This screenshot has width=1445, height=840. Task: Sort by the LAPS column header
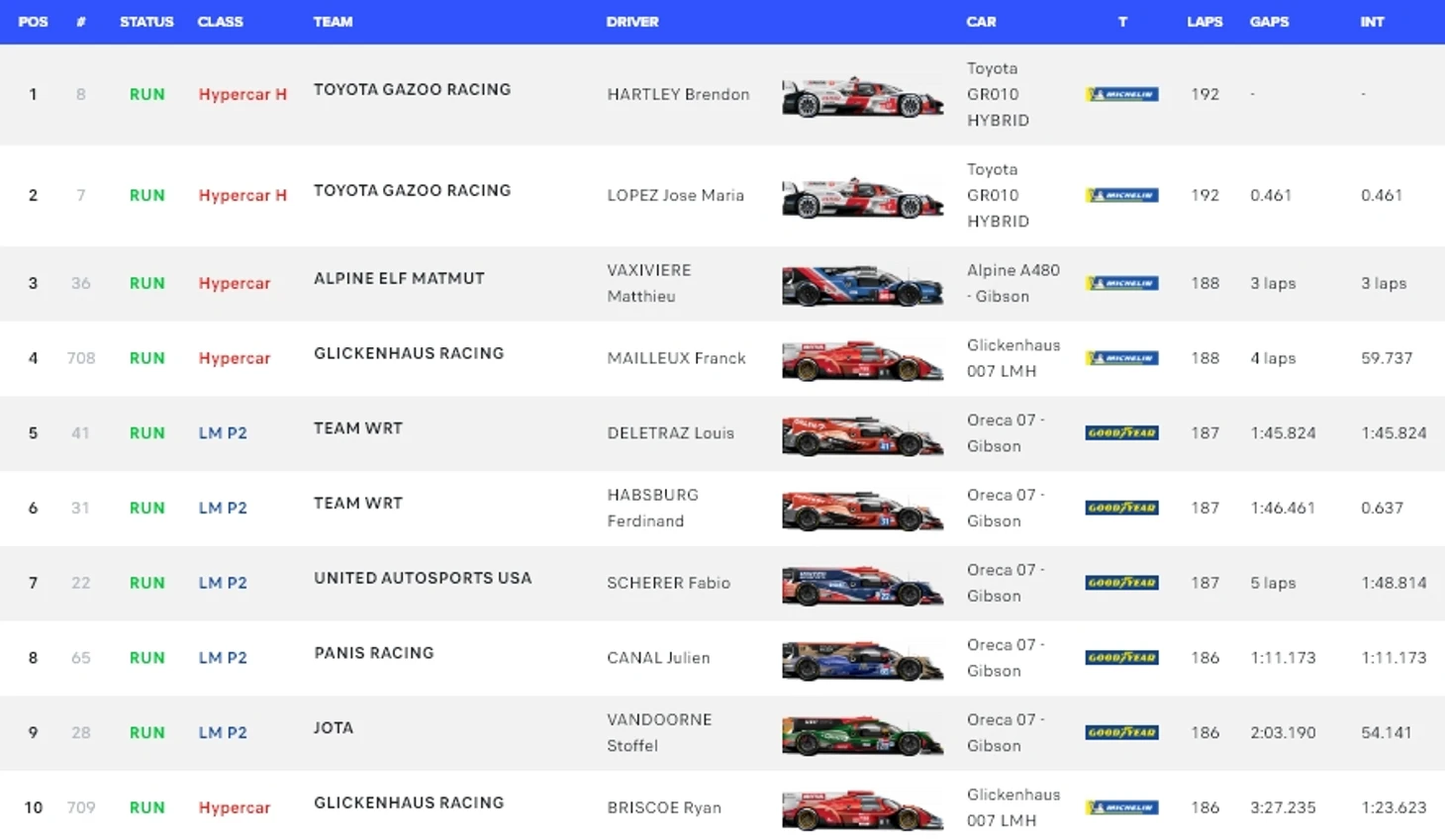point(1204,22)
